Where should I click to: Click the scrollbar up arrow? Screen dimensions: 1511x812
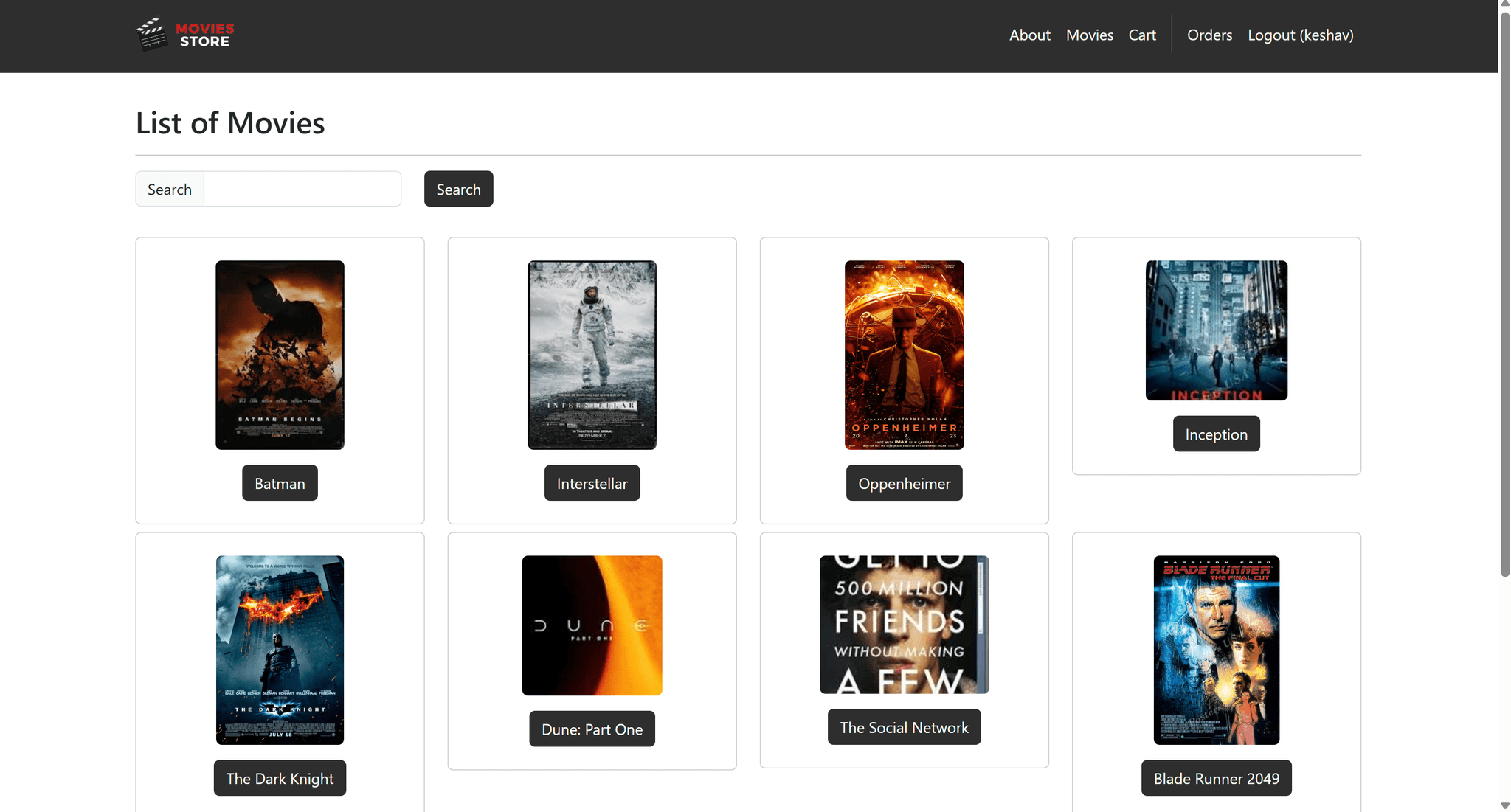coord(1504,6)
